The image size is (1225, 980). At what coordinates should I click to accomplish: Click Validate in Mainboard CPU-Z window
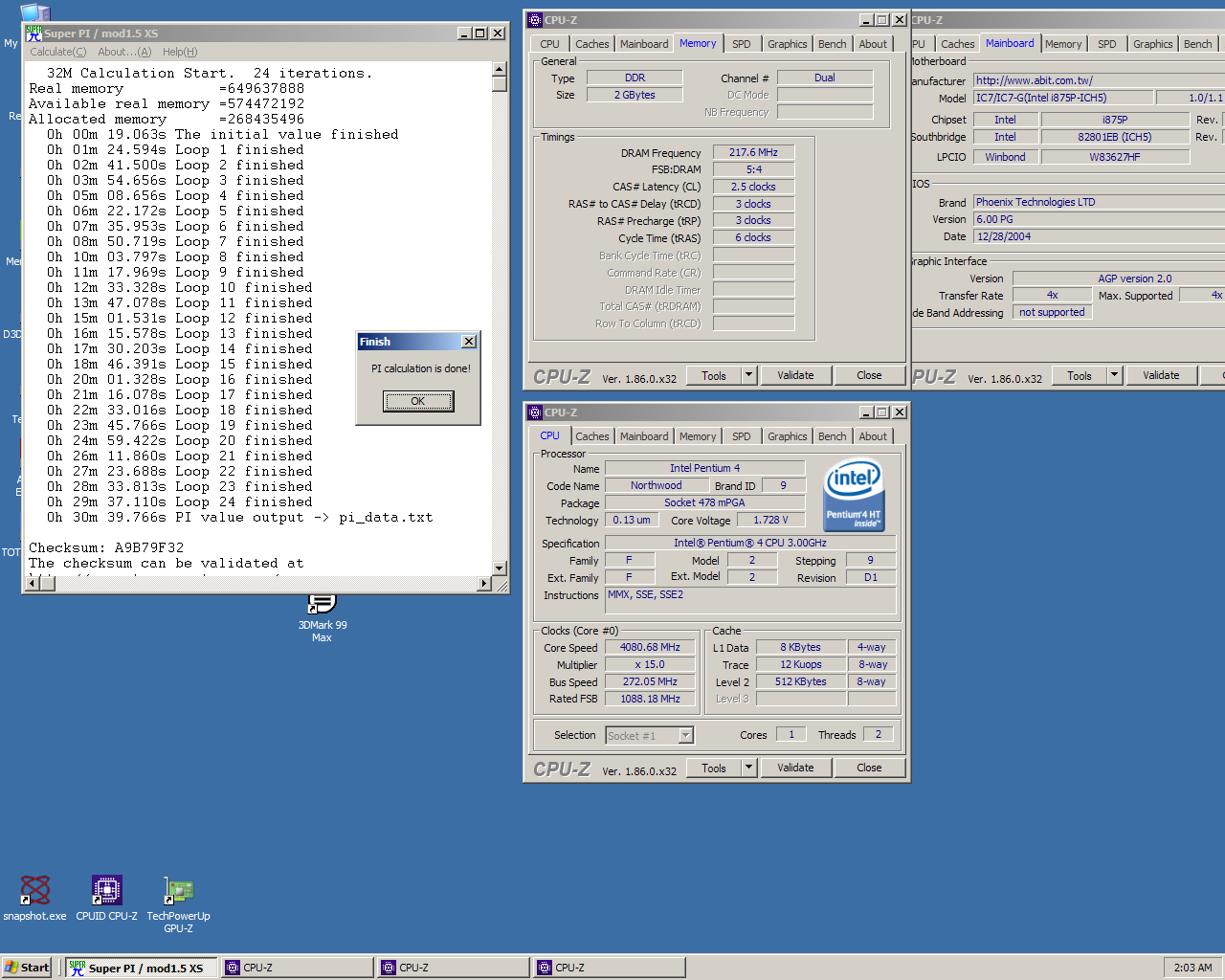(1161, 375)
